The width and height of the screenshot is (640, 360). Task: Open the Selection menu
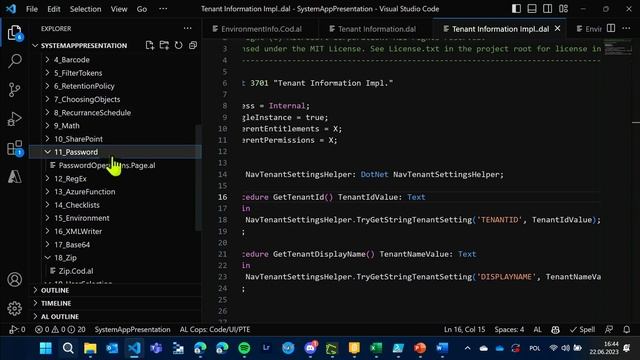click(85, 9)
